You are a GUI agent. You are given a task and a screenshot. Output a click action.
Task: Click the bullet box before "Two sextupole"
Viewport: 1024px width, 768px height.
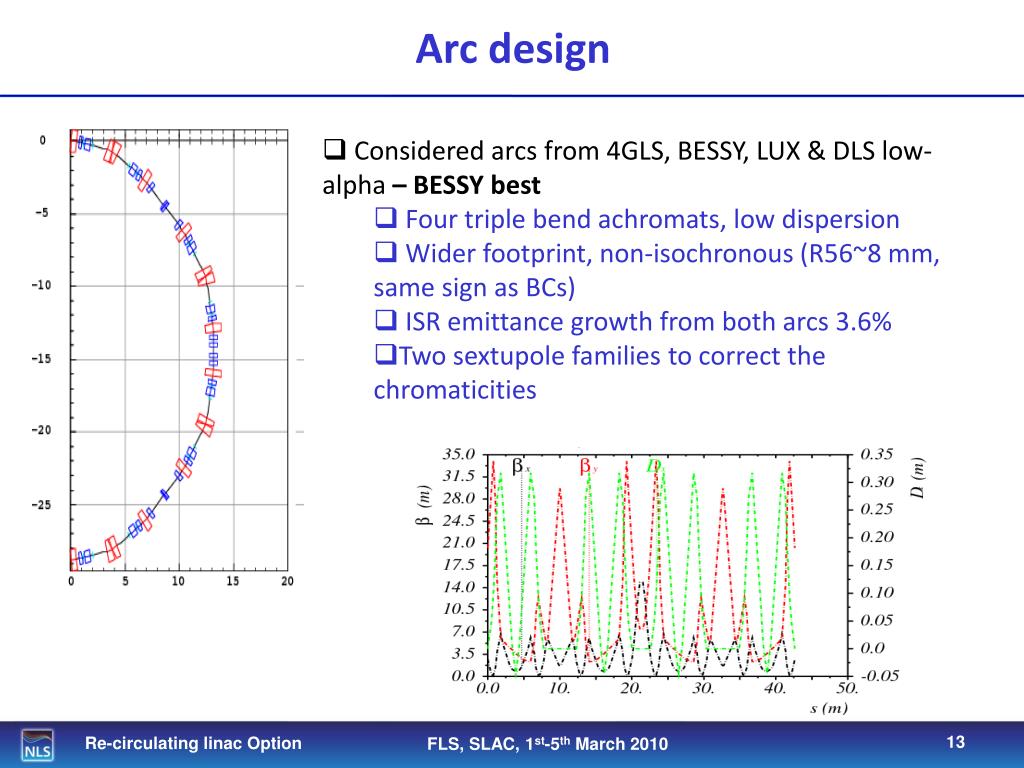(386, 354)
